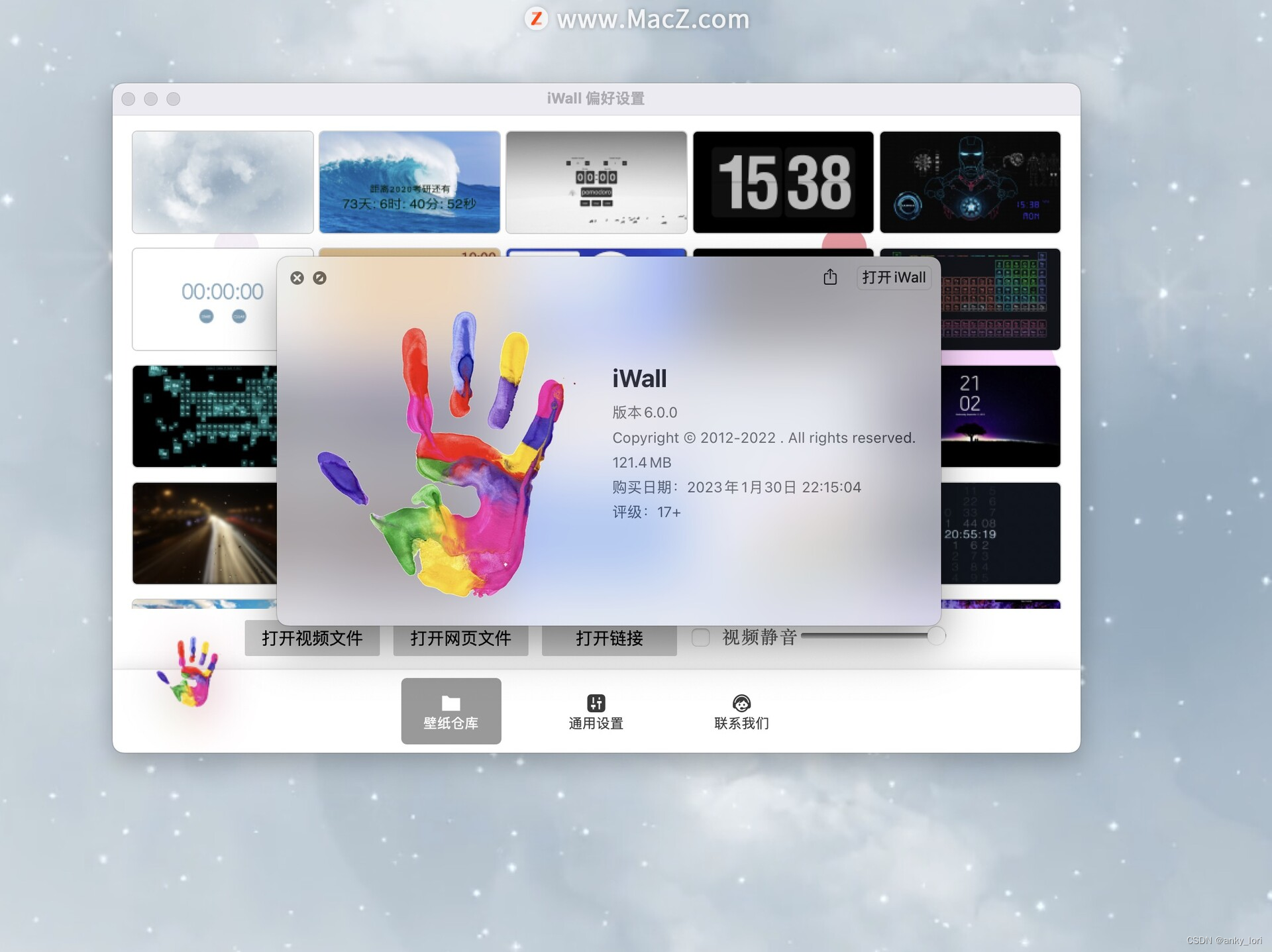Click the volume slider knob
Viewport: 1272px width, 952px height.
tap(936, 636)
